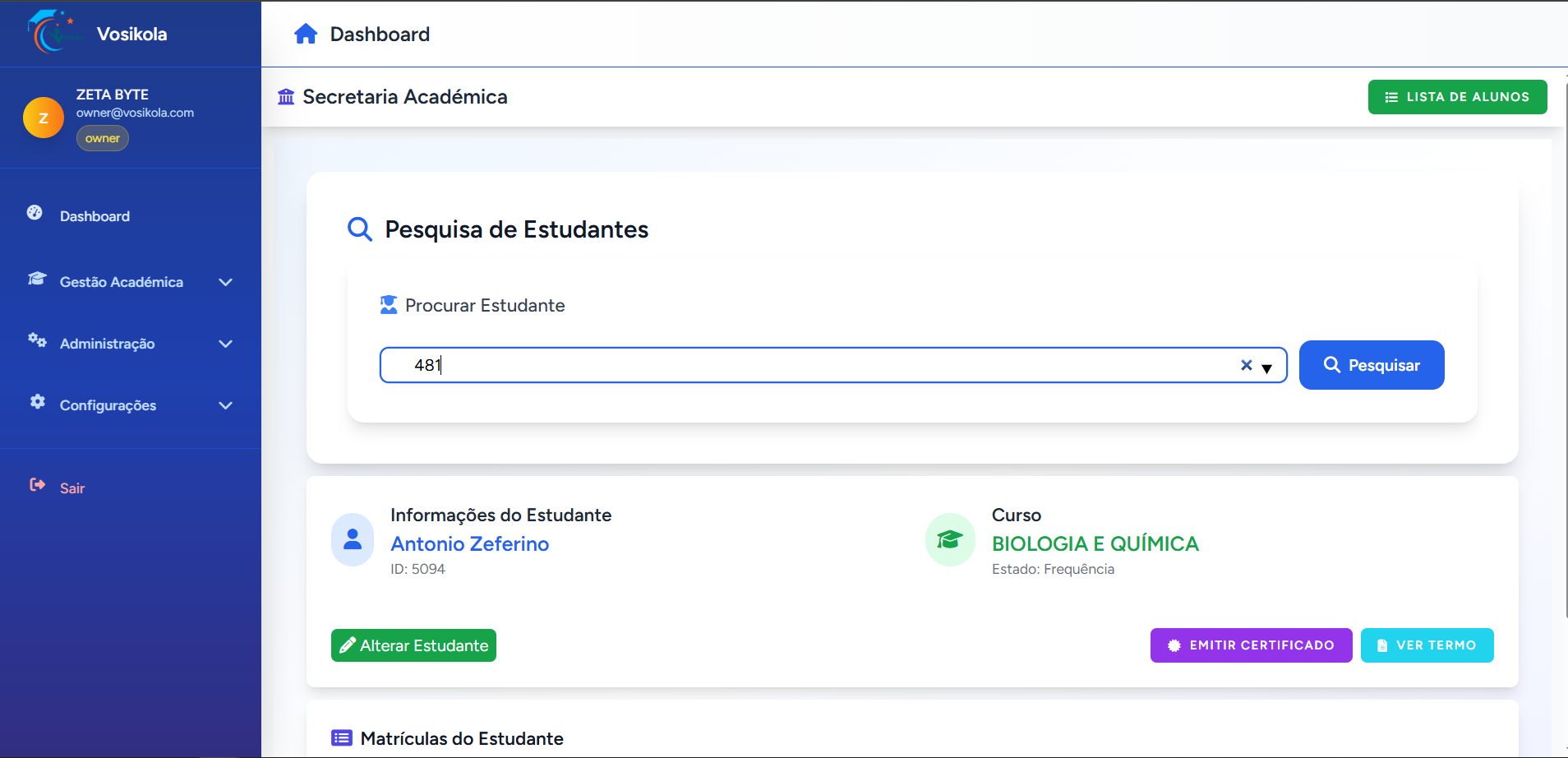The width and height of the screenshot is (1568, 758).
Task: Click the student profile icon
Action: point(353,539)
